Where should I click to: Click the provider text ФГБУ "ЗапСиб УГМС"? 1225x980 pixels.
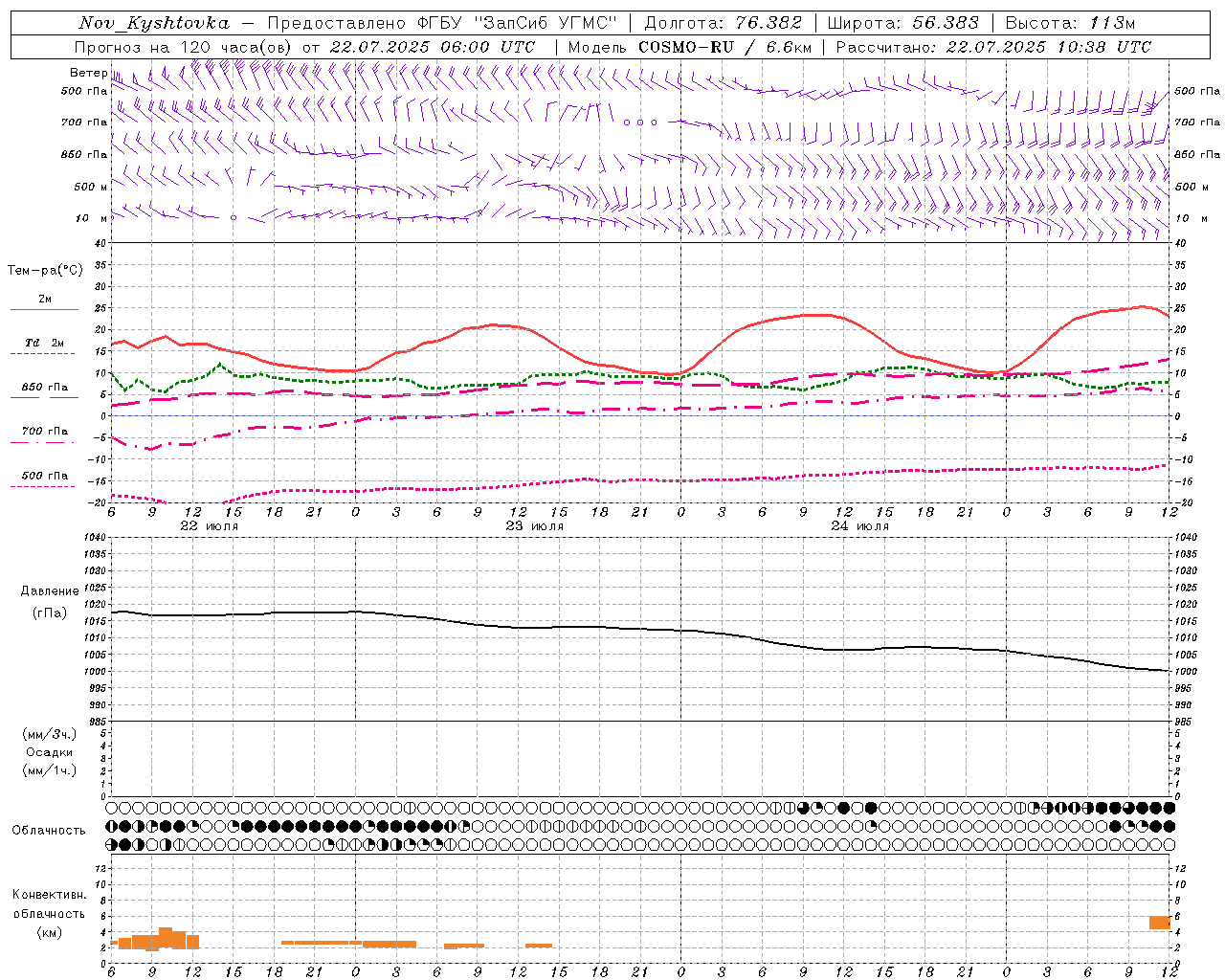pos(518,23)
